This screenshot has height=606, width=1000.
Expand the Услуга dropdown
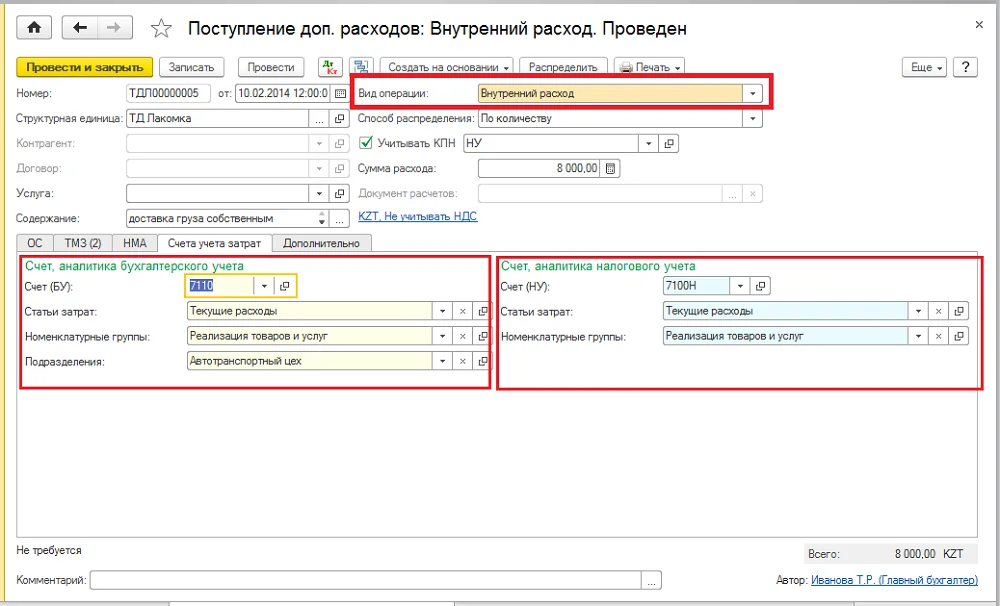[x=319, y=193]
